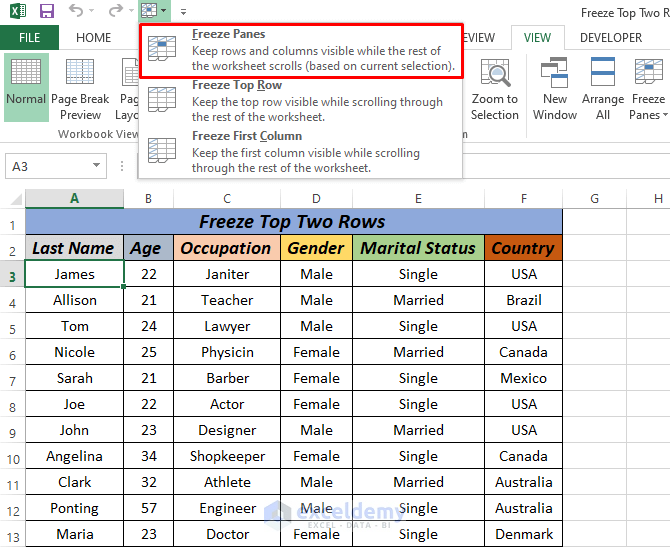670x547 pixels.
Task: Select the 'Clark' name cell
Action: [x=74, y=482]
